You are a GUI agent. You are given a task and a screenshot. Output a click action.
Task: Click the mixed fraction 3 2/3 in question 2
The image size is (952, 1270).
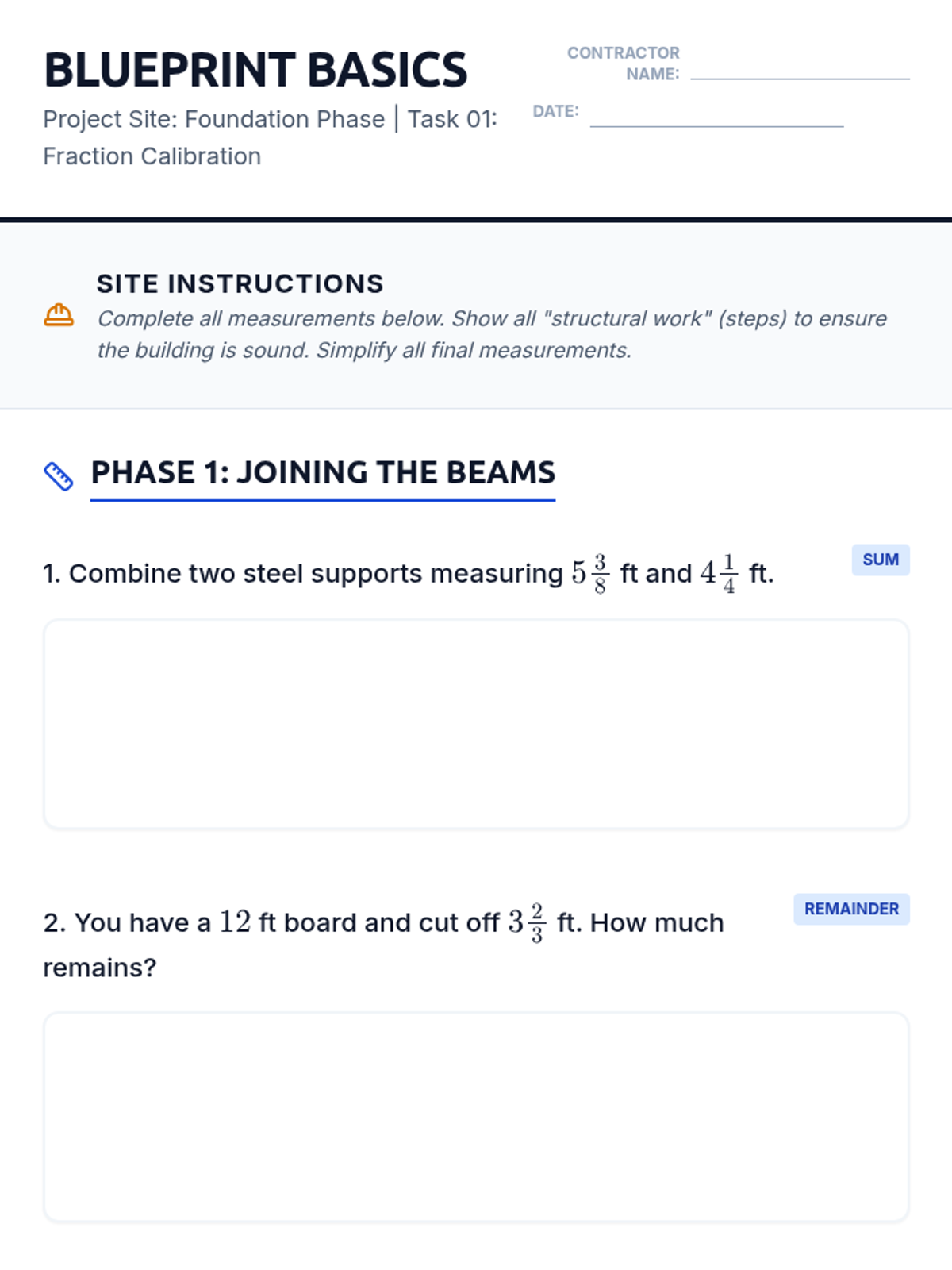[x=527, y=922]
